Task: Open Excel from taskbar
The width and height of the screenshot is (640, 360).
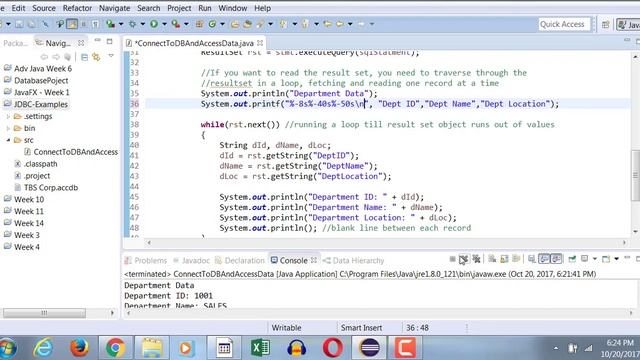Action: [260, 348]
